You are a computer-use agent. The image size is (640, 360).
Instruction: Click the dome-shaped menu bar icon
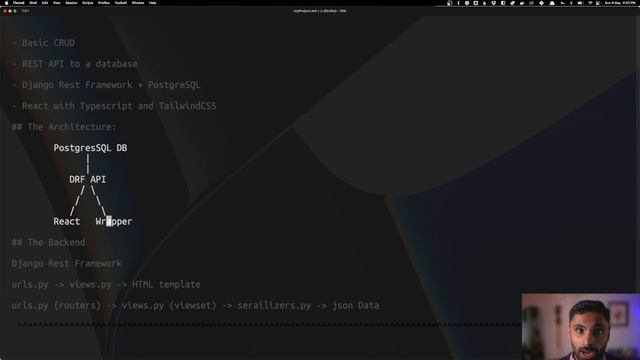552,3
